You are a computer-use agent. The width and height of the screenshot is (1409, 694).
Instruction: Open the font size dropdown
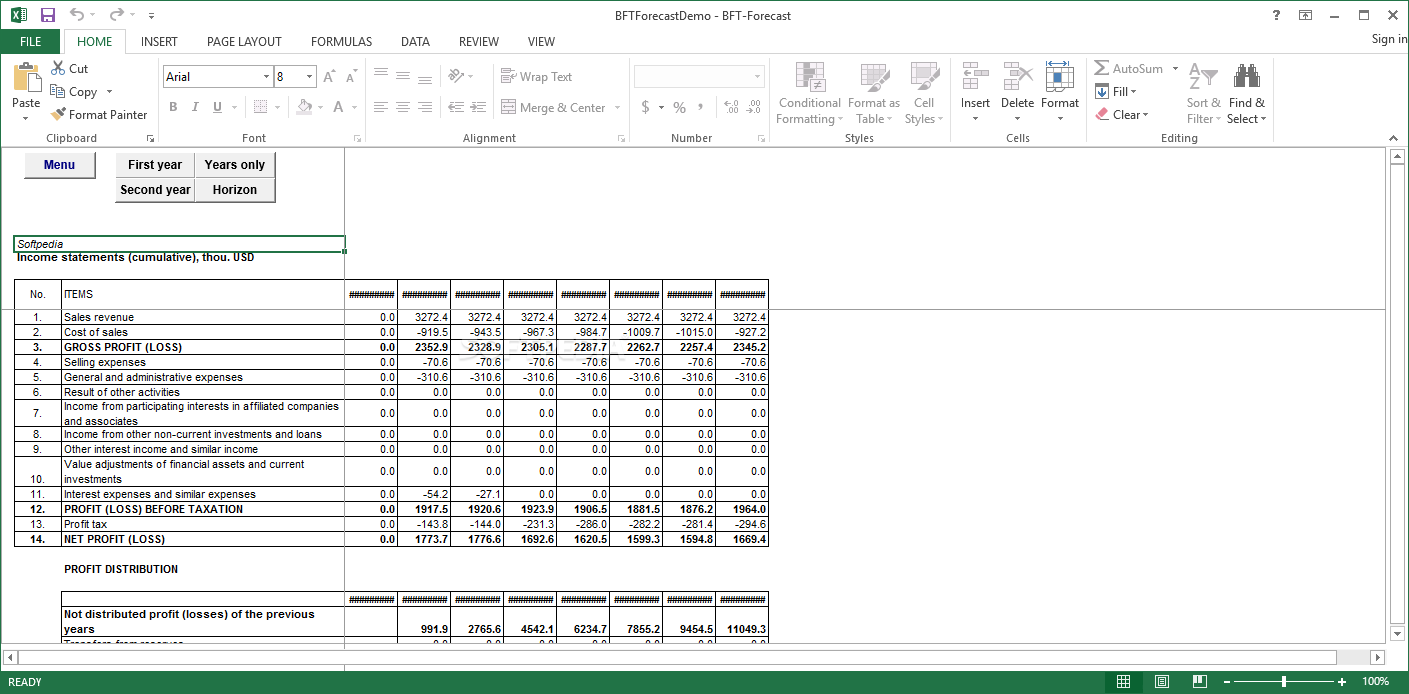click(x=310, y=77)
